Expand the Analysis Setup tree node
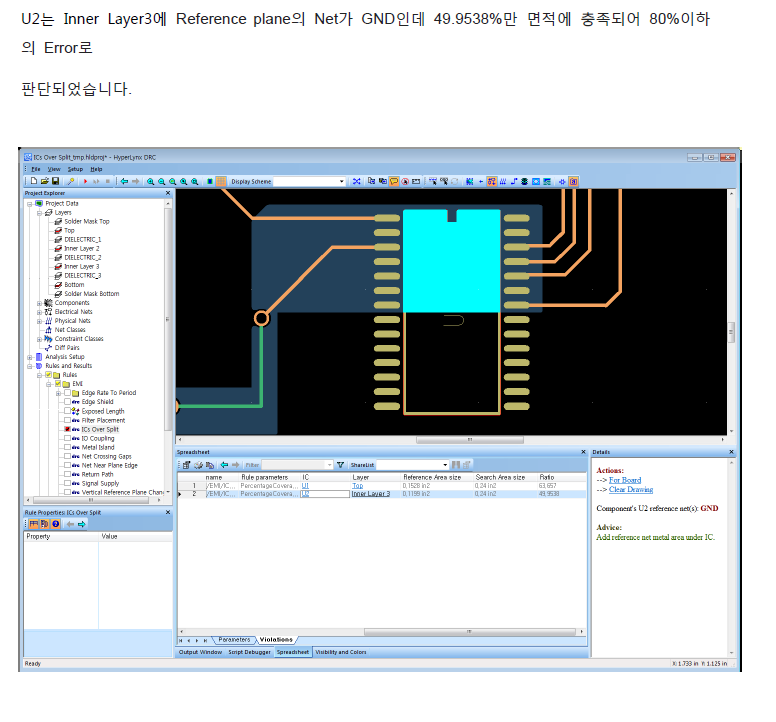This screenshot has height=722, width=776. click(30, 356)
